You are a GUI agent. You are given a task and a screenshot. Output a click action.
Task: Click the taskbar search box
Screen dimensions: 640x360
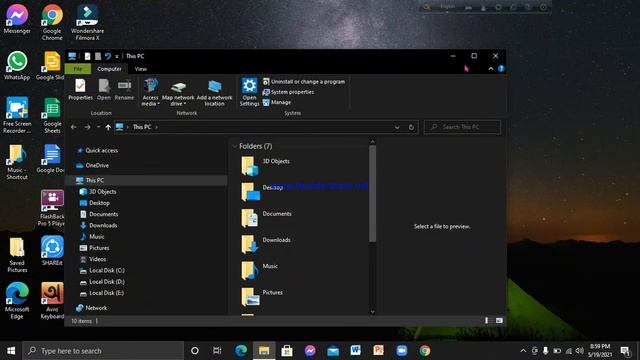[103, 351]
